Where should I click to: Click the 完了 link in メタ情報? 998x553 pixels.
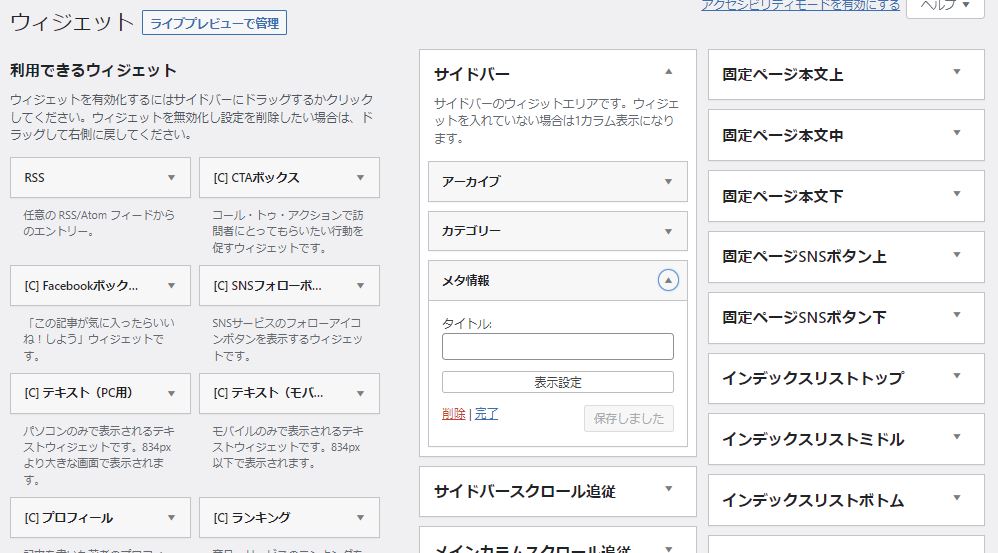tap(486, 414)
